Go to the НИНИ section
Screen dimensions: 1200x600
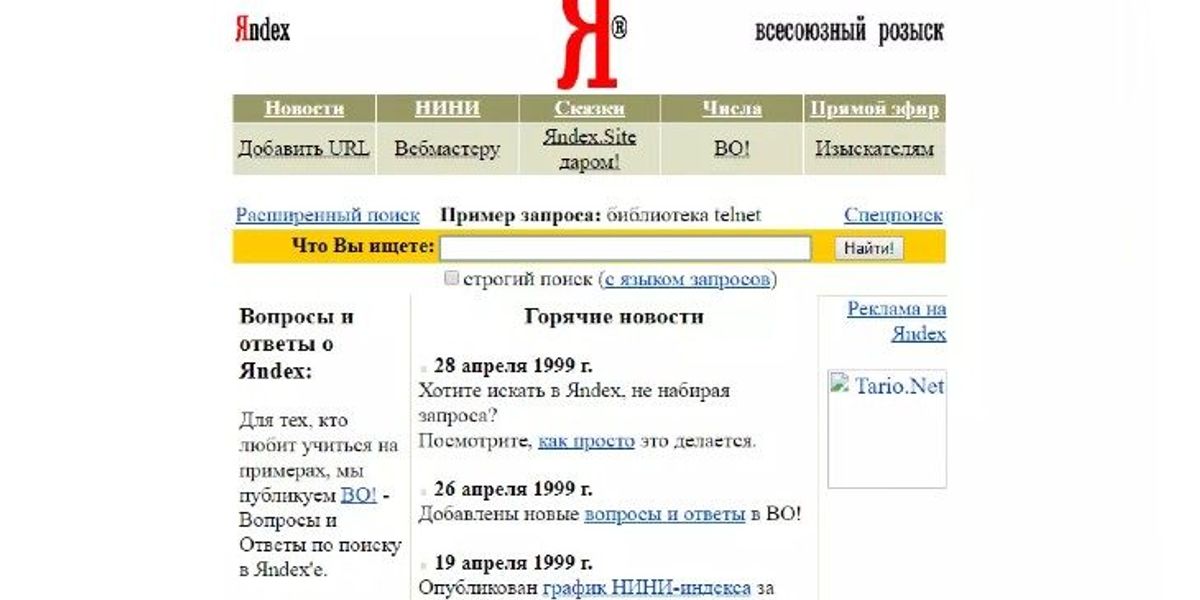(447, 109)
